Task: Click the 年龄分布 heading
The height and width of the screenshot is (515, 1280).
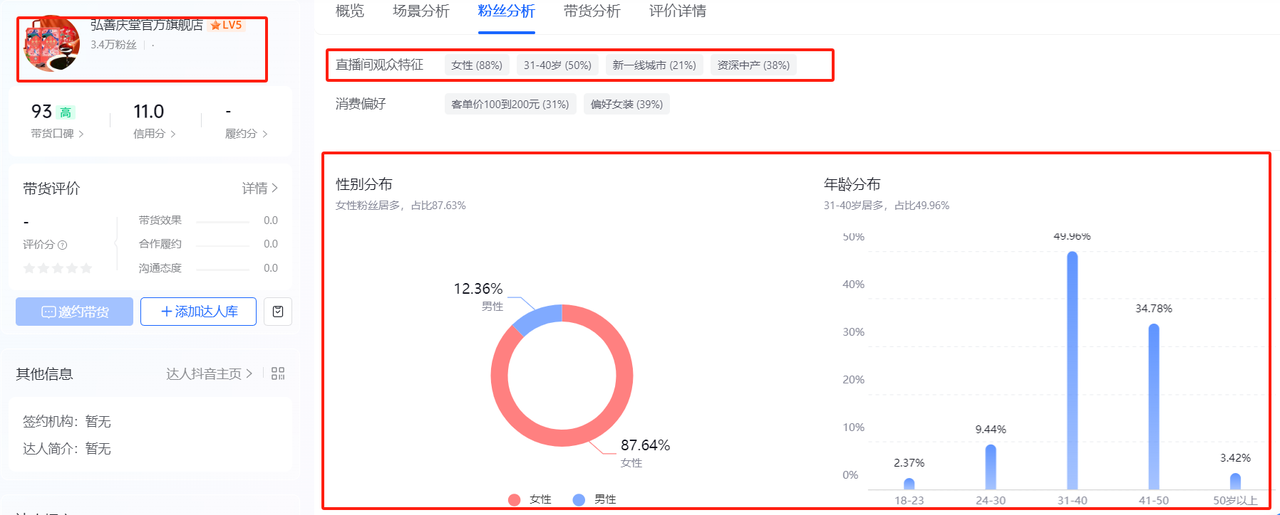Action: (x=852, y=184)
